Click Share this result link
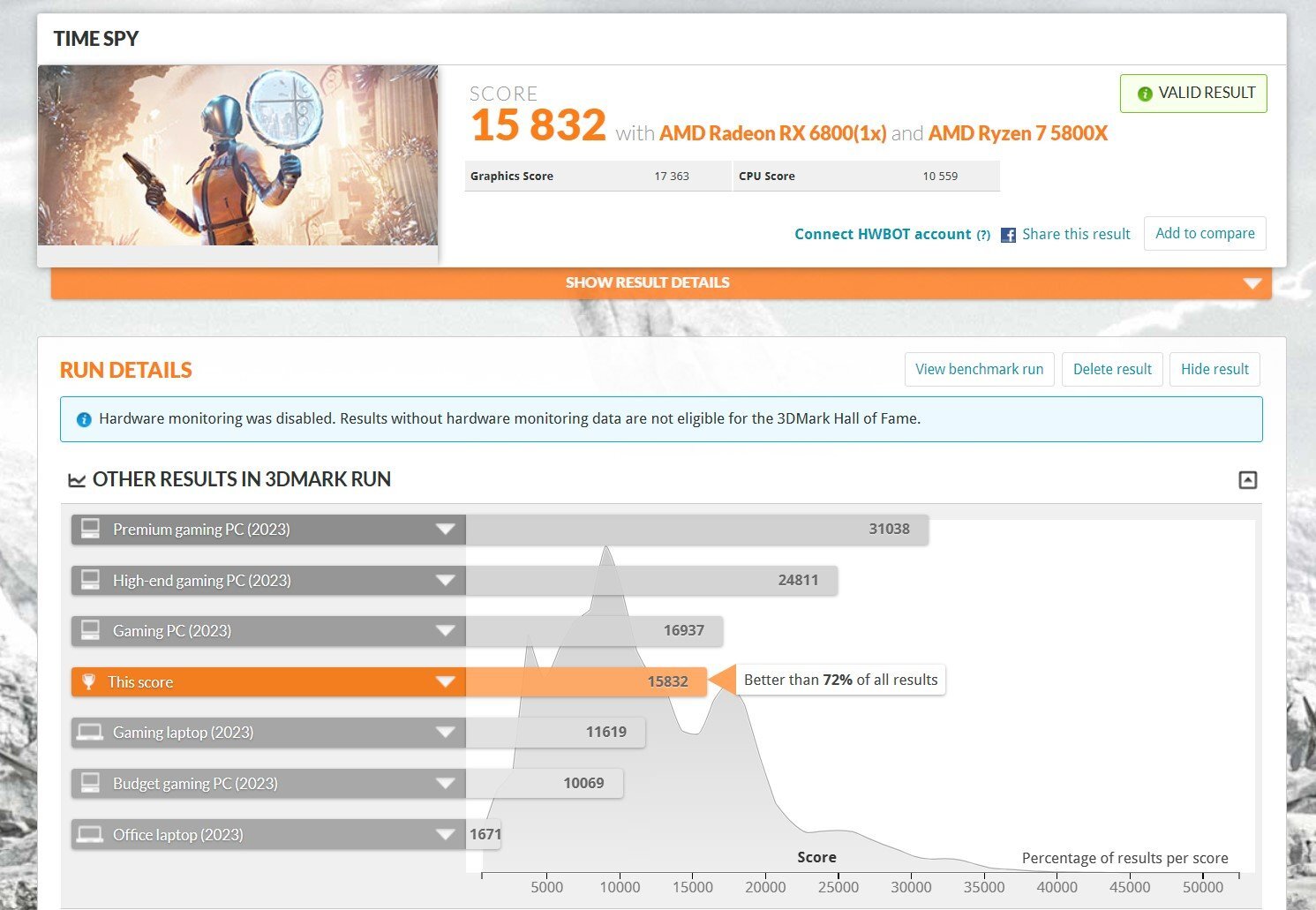The image size is (1316, 910). [1076, 234]
